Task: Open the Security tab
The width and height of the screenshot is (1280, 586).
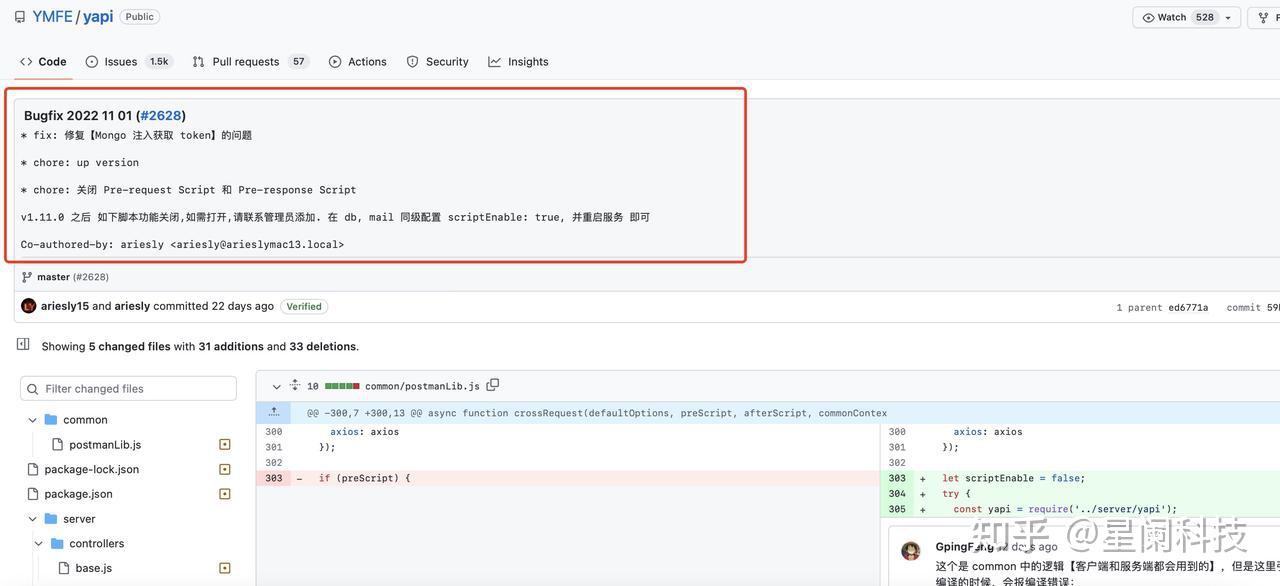Action: coord(438,62)
